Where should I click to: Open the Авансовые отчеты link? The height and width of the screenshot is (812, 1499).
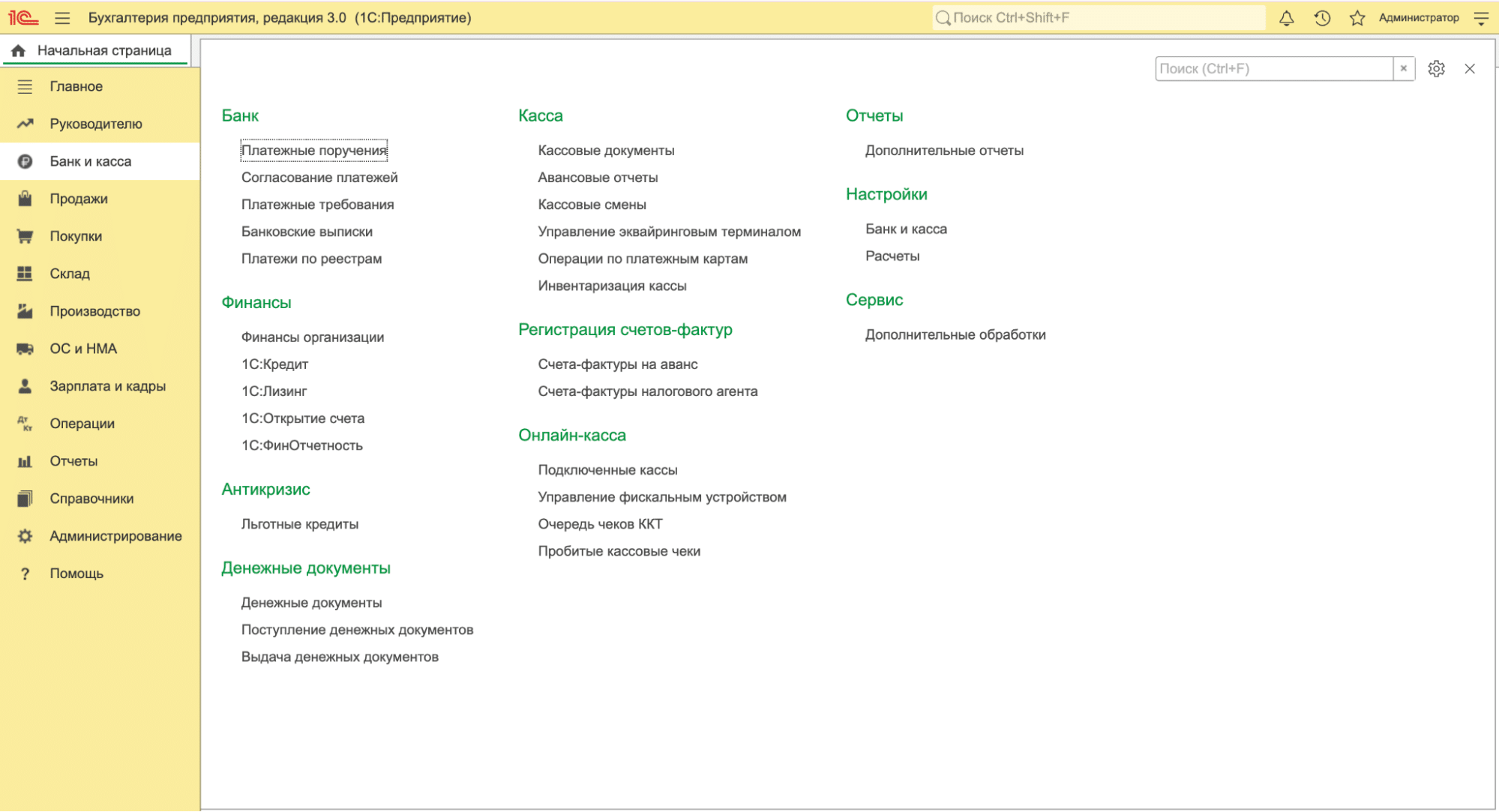pyautogui.click(x=598, y=178)
